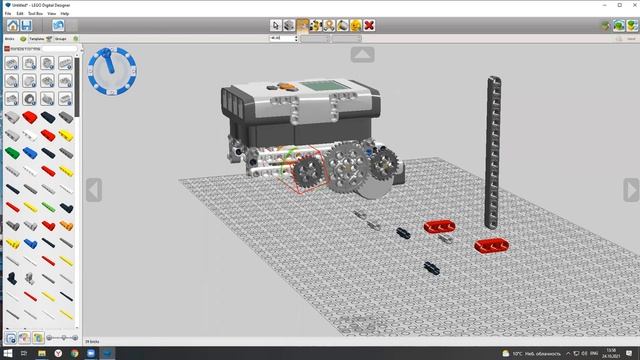Click the angle stepper arrows

click(x=296, y=38)
